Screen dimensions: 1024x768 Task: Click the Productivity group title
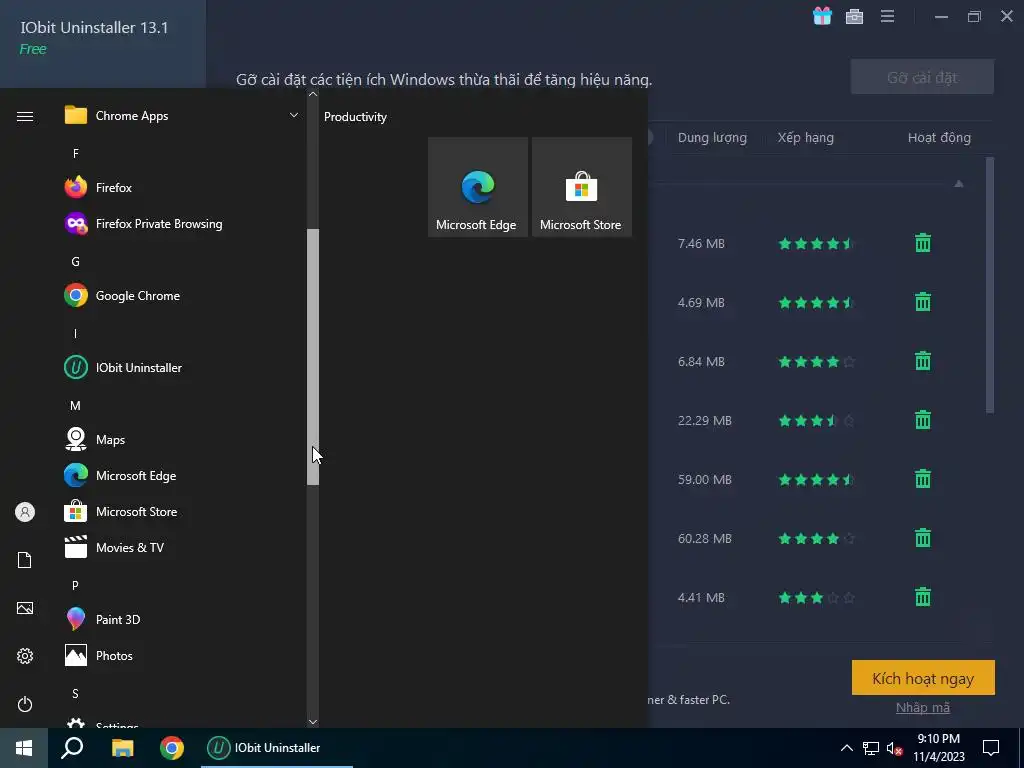point(355,117)
